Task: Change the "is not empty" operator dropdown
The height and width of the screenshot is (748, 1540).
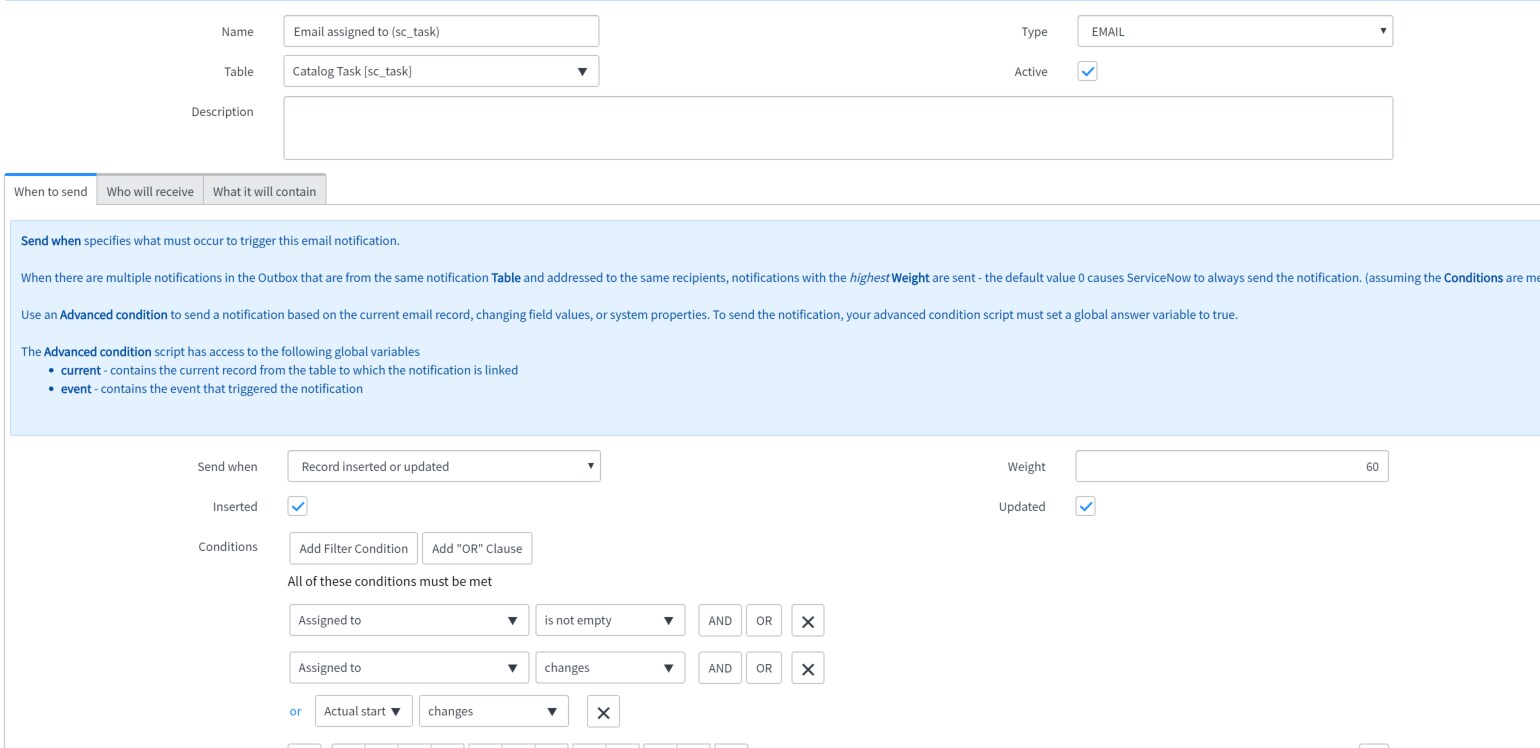Action: 610,621
